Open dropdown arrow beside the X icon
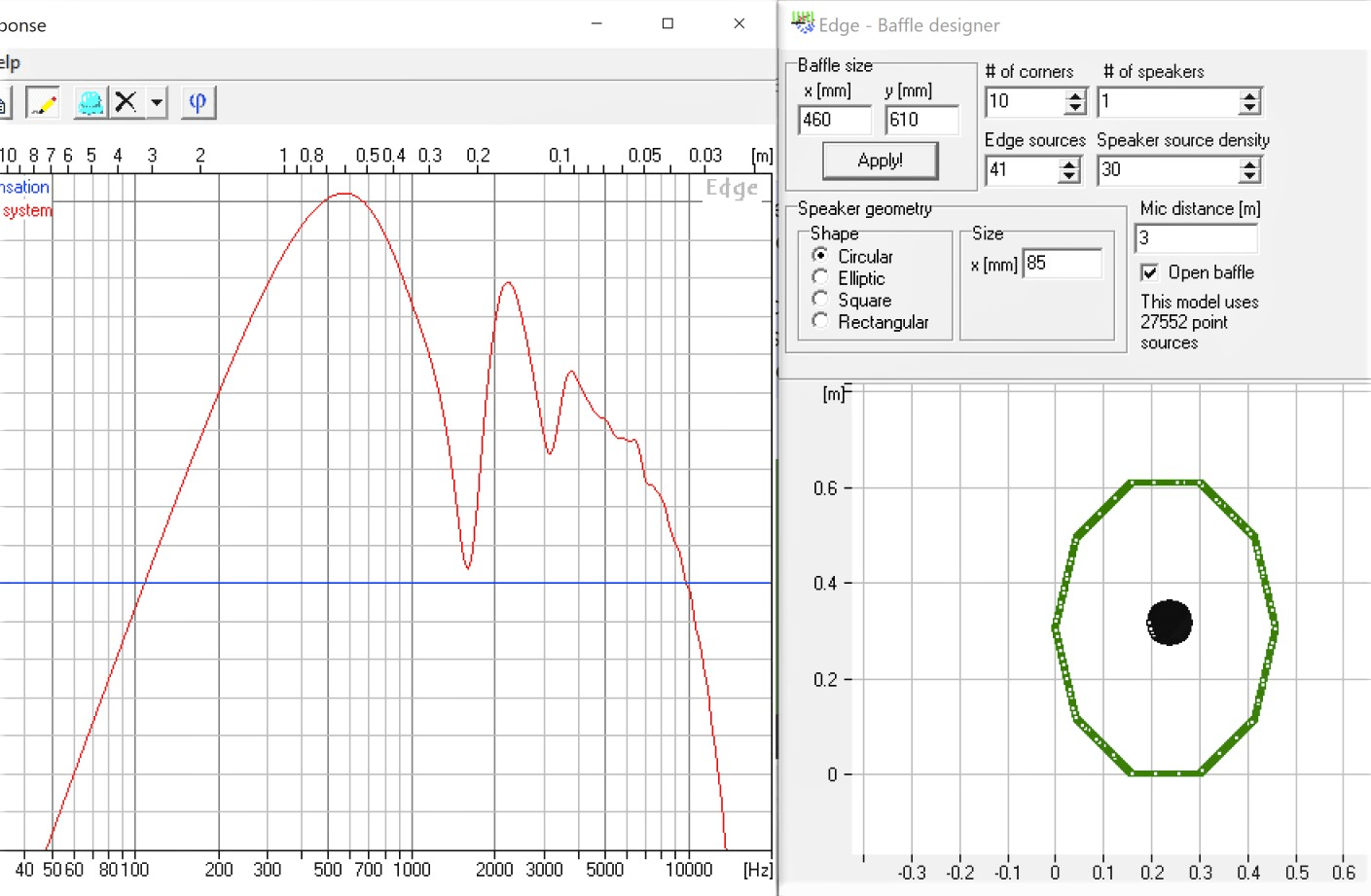 click(157, 102)
